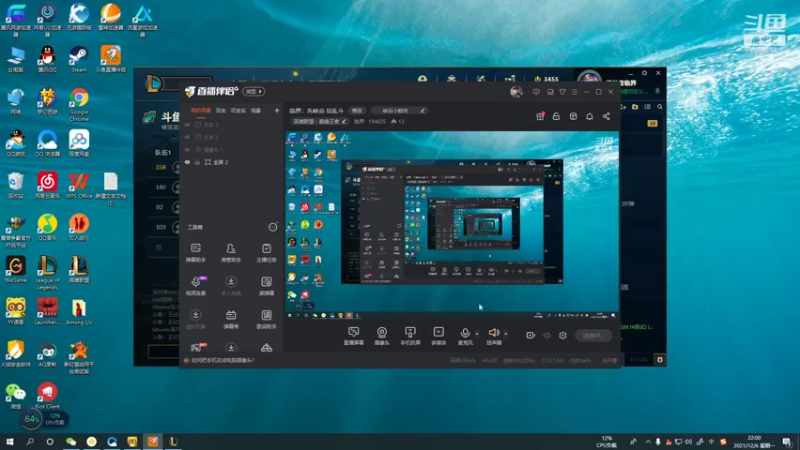Open the gift box icon with red badge
Screen dimensions: 800x450
(x=540, y=116)
